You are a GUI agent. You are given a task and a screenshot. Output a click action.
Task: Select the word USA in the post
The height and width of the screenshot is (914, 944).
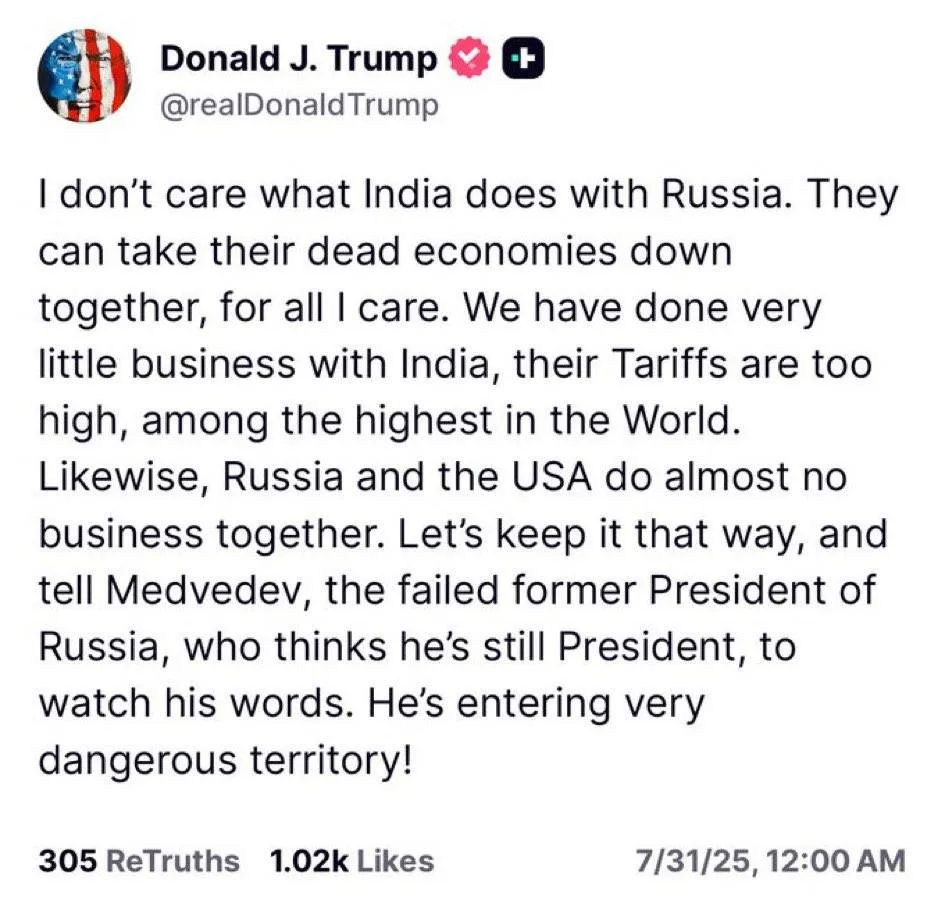pos(551,476)
